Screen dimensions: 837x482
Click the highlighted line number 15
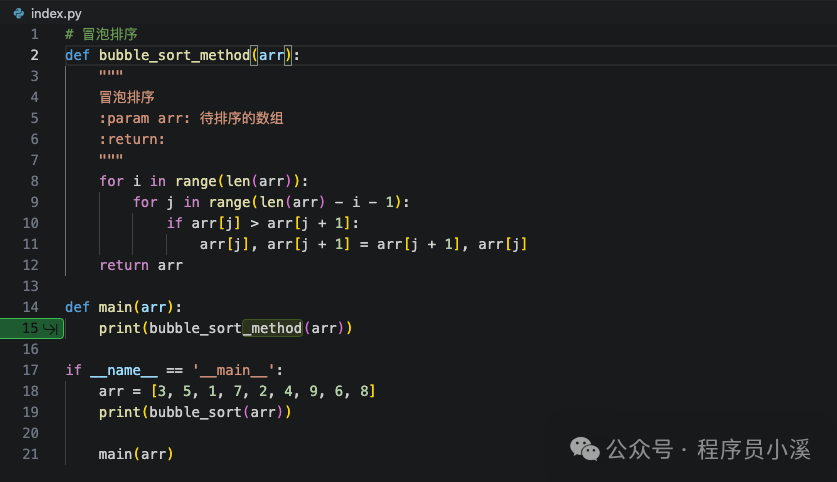[x=29, y=328]
